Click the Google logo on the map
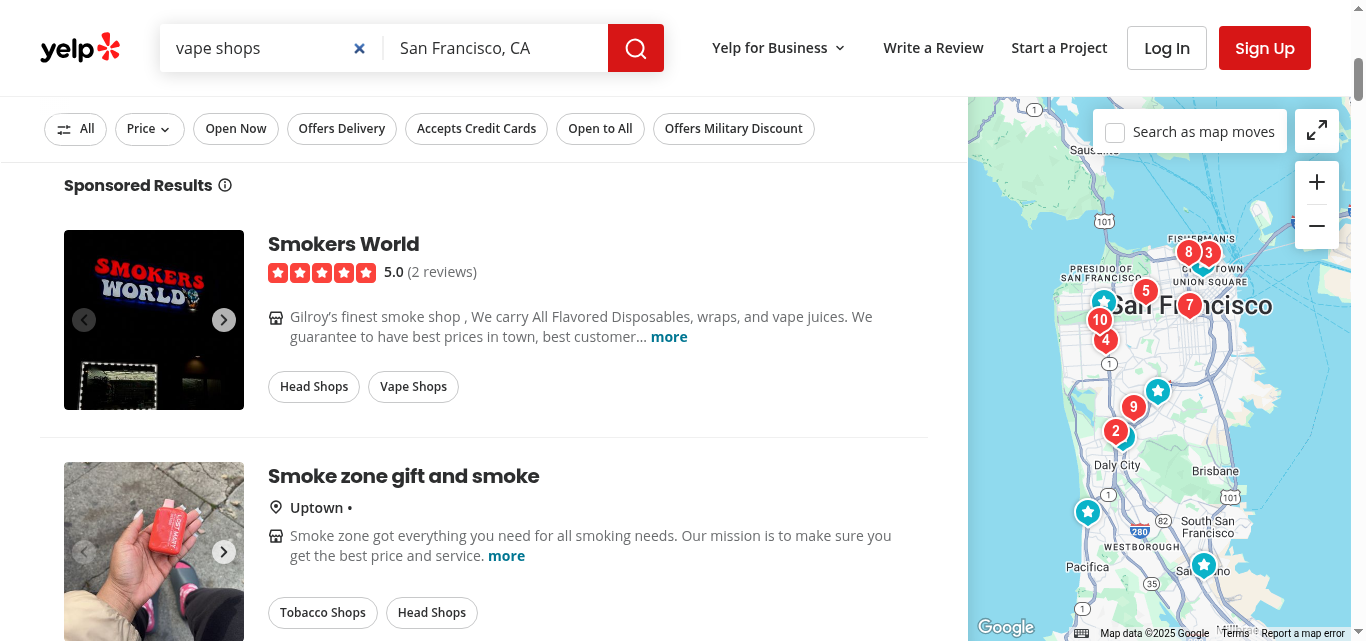Image resolution: width=1366 pixels, height=641 pixels. click(1006, 627)
